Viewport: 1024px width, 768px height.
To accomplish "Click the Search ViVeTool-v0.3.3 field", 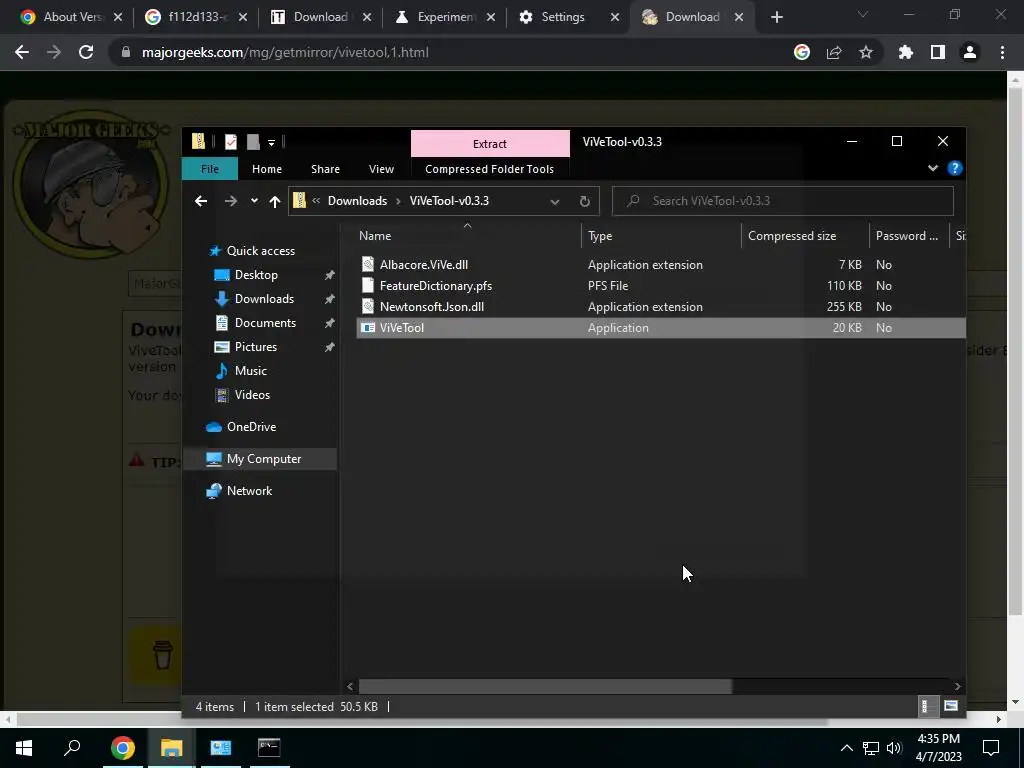I will tap(782, 200).
